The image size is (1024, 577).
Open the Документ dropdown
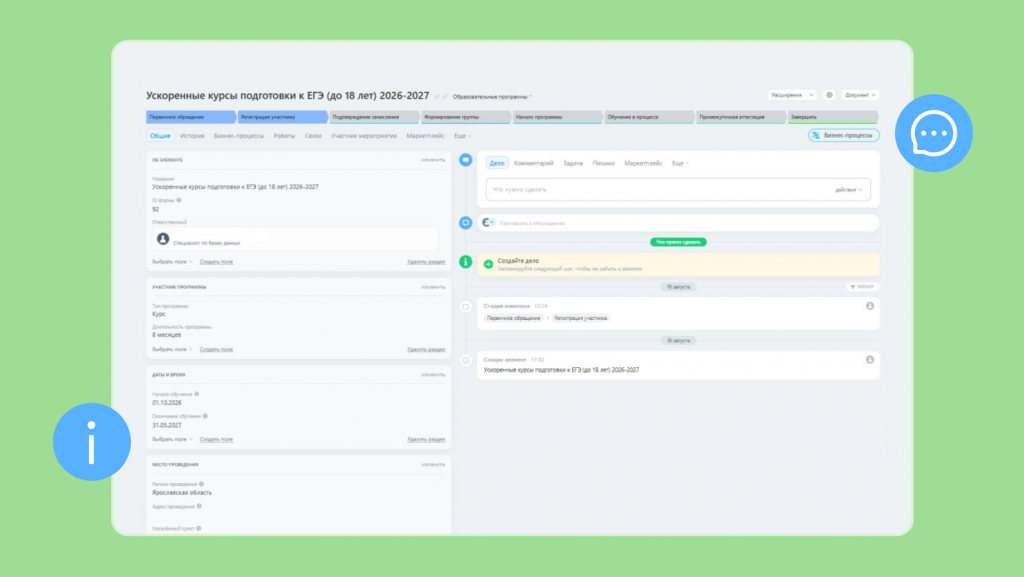[x=860, y=95]
